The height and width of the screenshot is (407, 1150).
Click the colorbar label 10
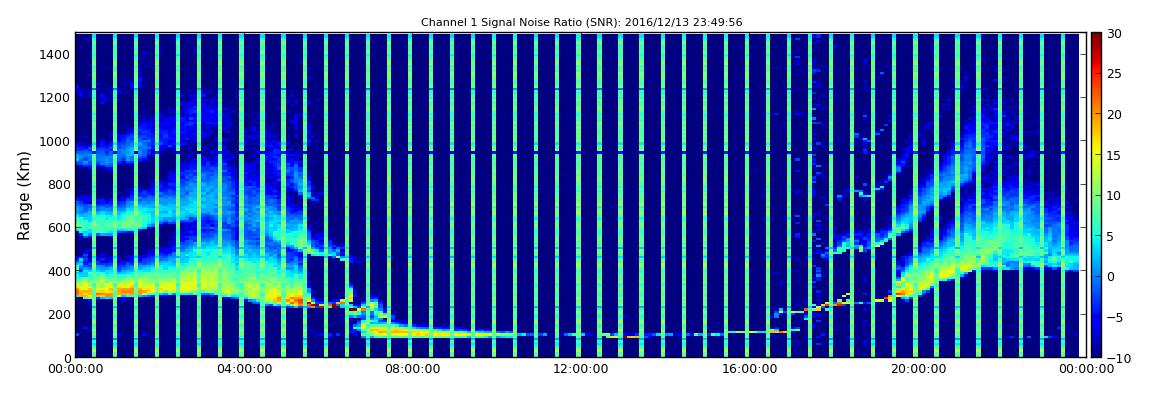tap(1115, 195)
